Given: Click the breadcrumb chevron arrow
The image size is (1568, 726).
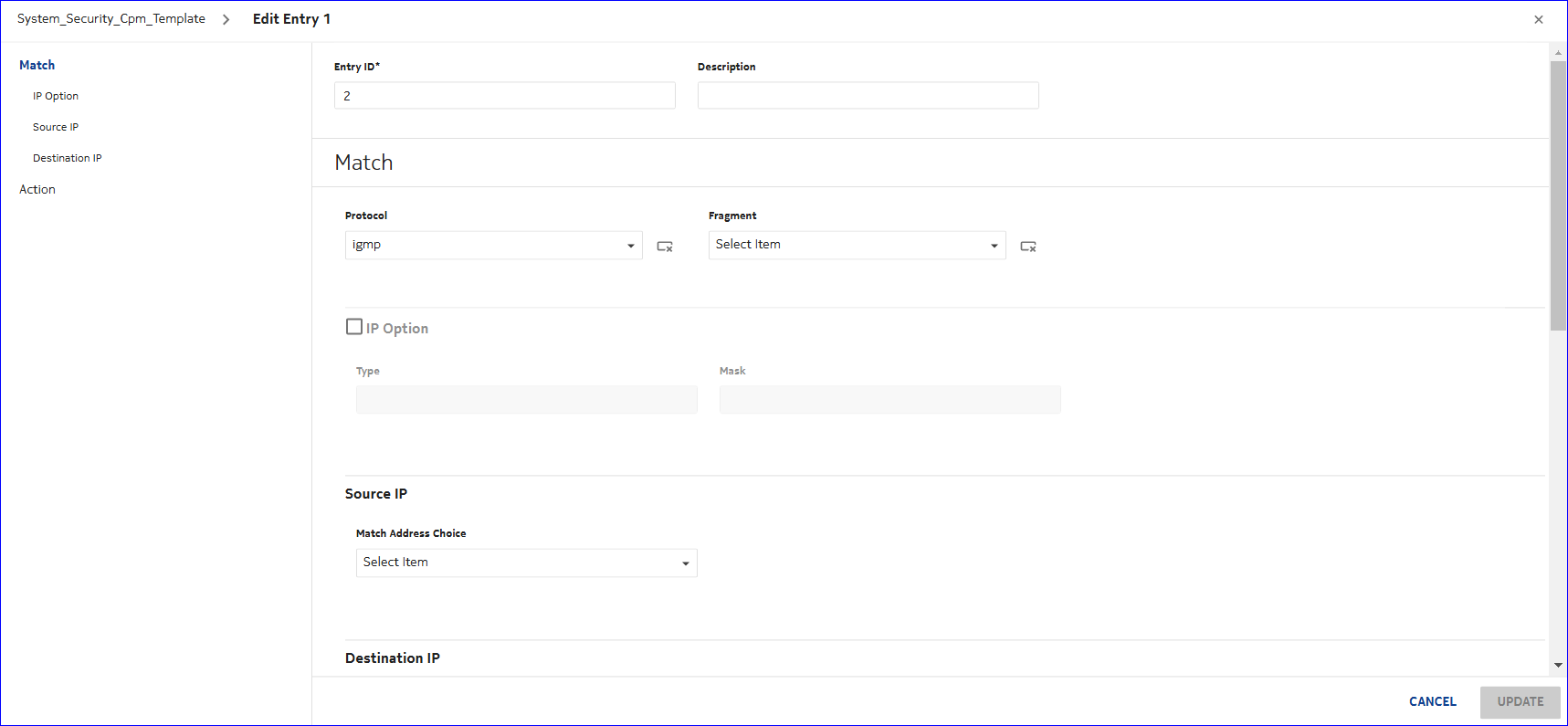Looking at the screenshot, I should (226, 19).
